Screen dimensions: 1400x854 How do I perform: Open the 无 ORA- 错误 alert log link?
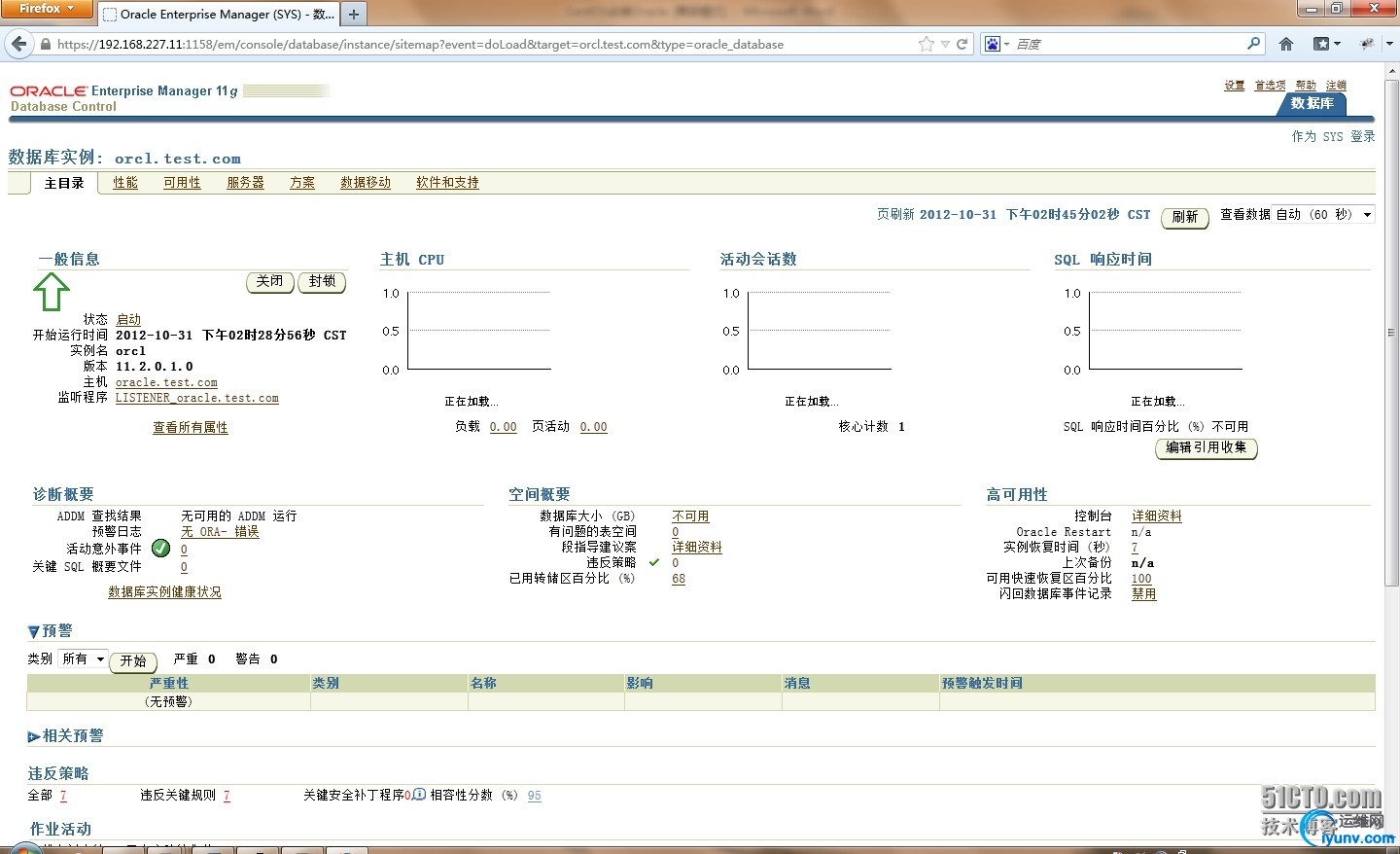coord(221,531)
